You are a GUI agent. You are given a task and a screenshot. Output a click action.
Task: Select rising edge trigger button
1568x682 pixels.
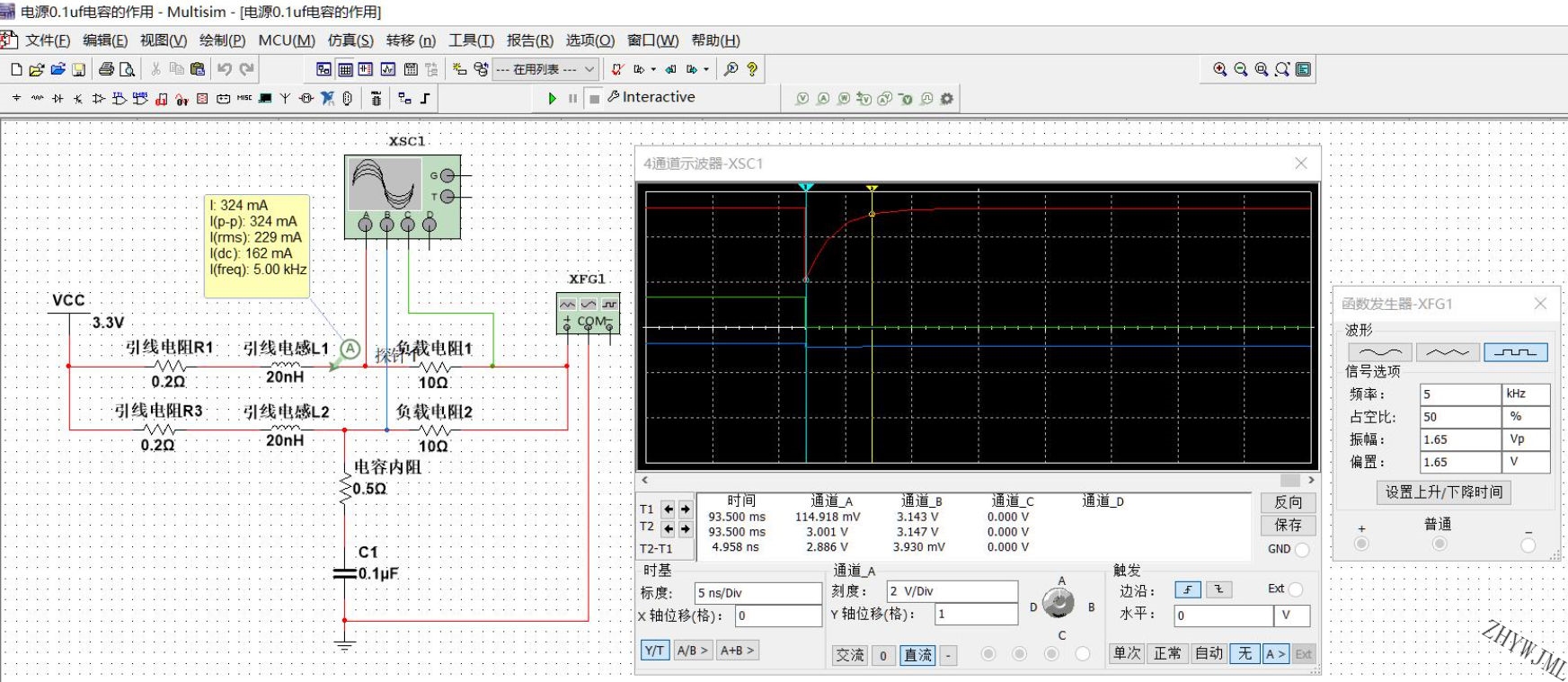click(1188, 590)
